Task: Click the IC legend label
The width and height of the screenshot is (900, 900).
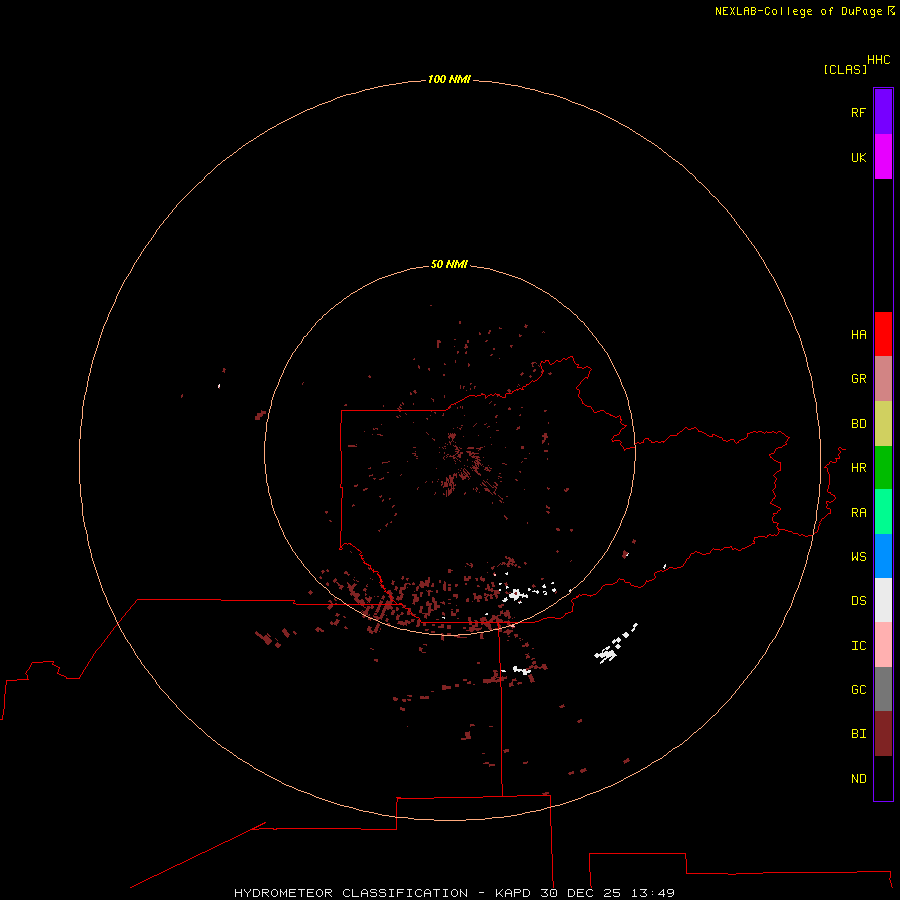Action: pos(859,646)
